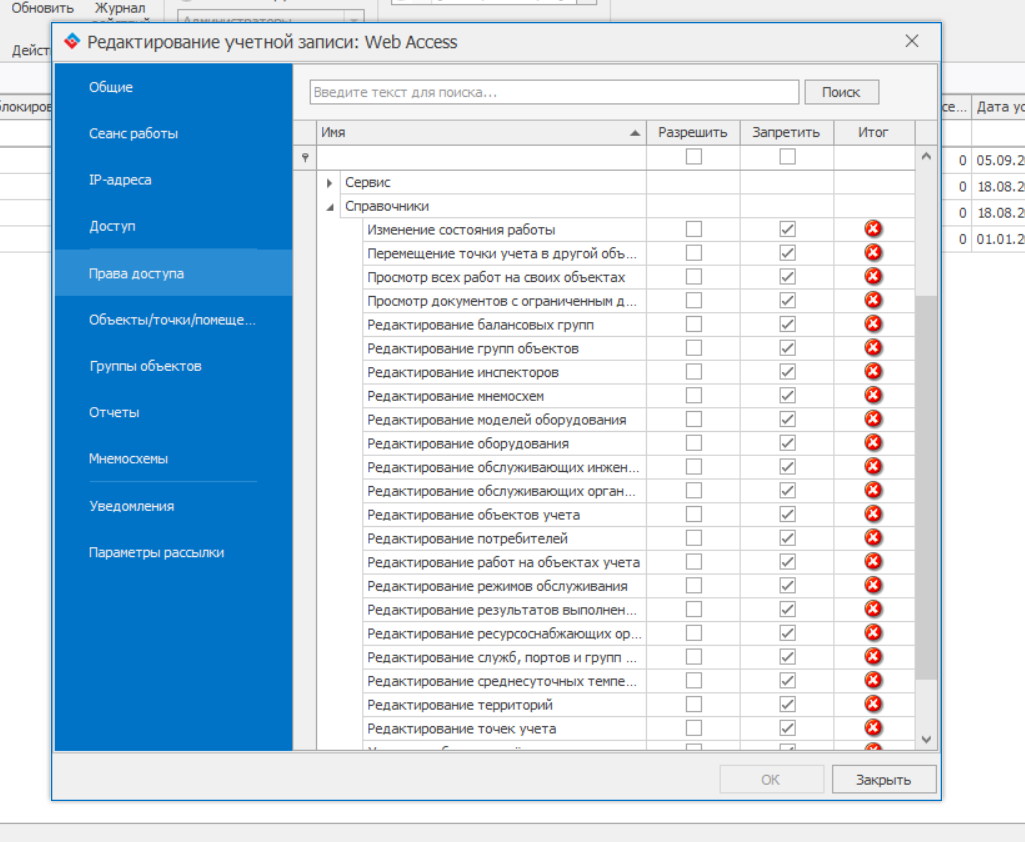
Task: Select row Редактирование ресурсоснабжающих ор...
Action: tap(504, 633)
